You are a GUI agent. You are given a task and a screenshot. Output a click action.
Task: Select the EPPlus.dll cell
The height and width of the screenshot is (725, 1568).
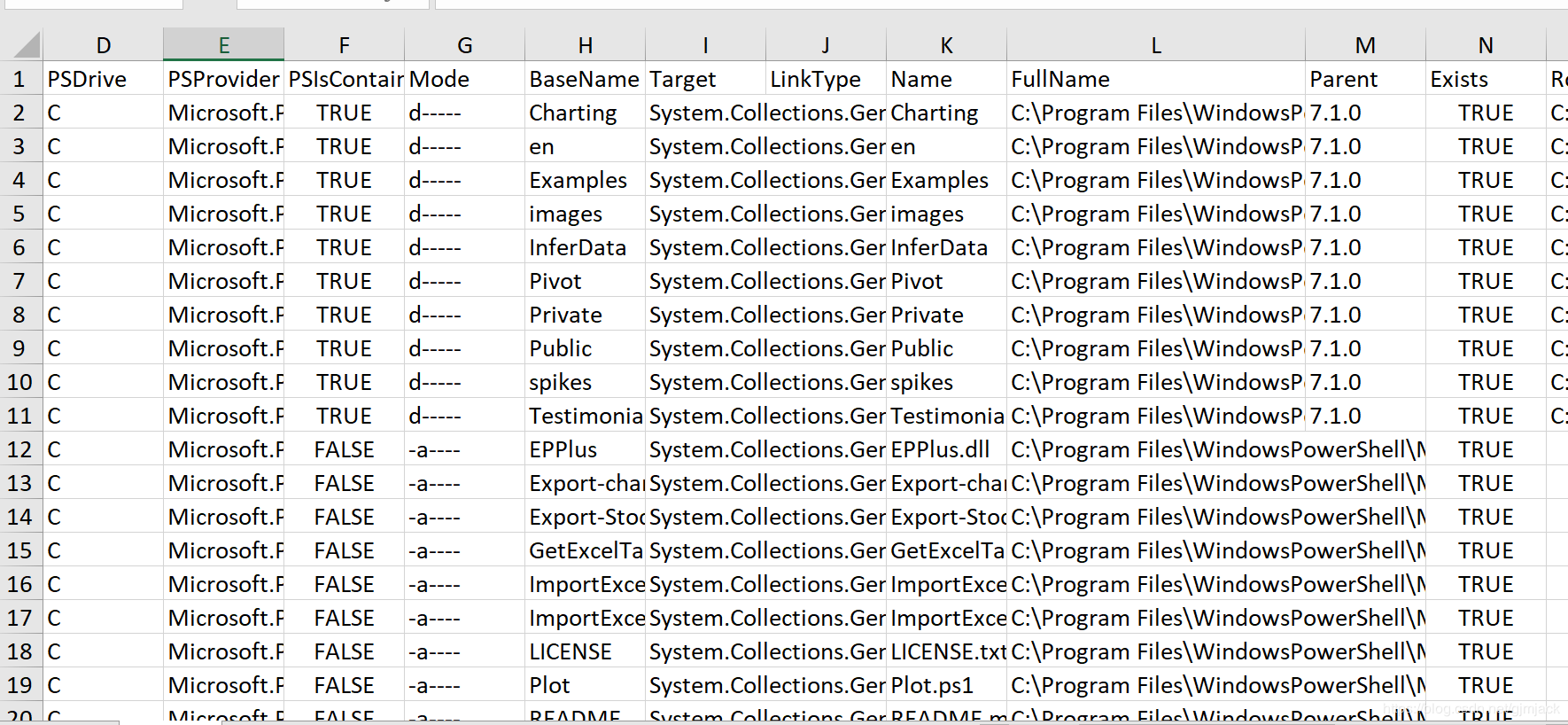(x=947, y=449)
